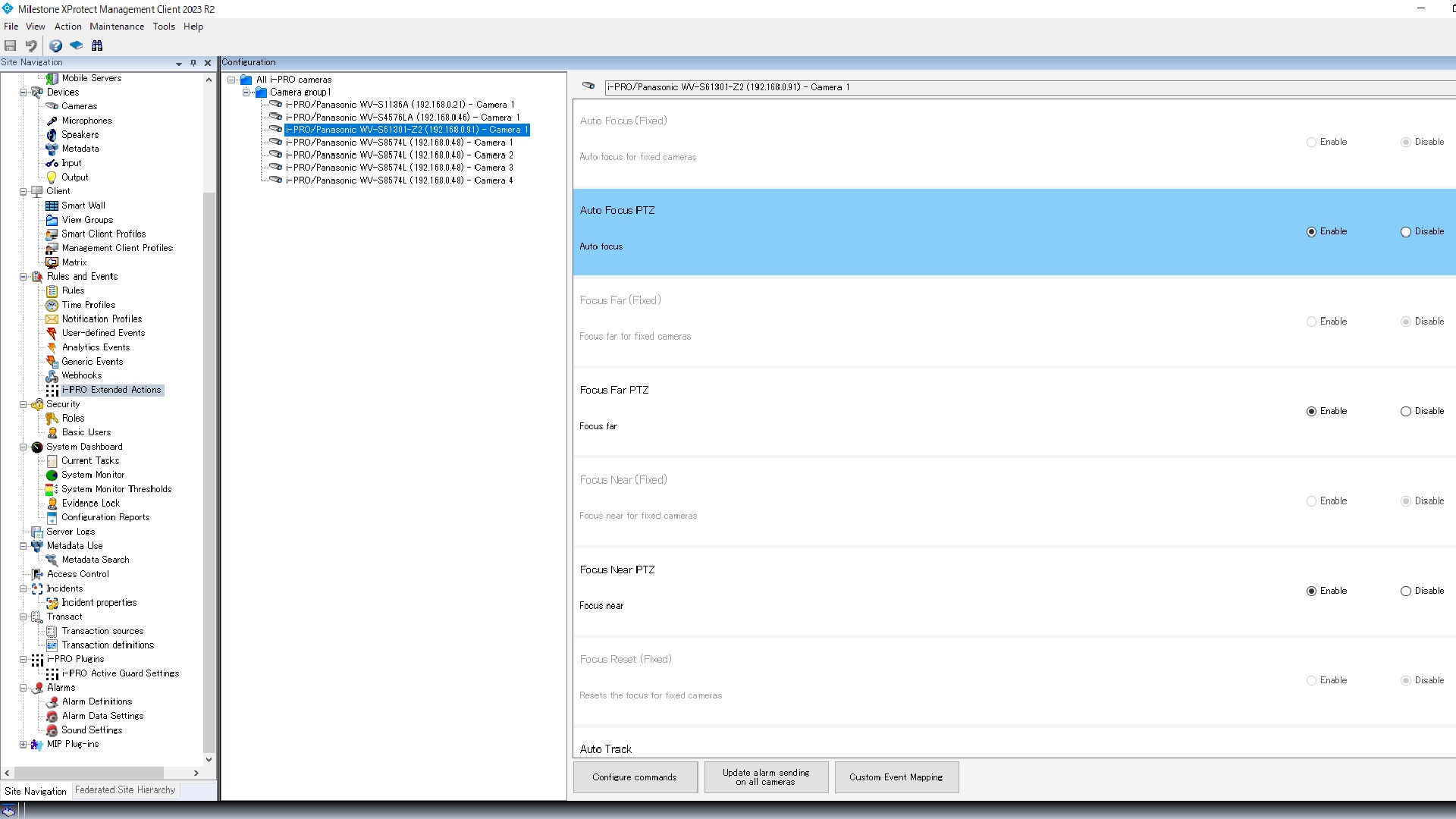Enable Focus Near PTZ radio button
1456x819 pixels.
click(1311, 591)
